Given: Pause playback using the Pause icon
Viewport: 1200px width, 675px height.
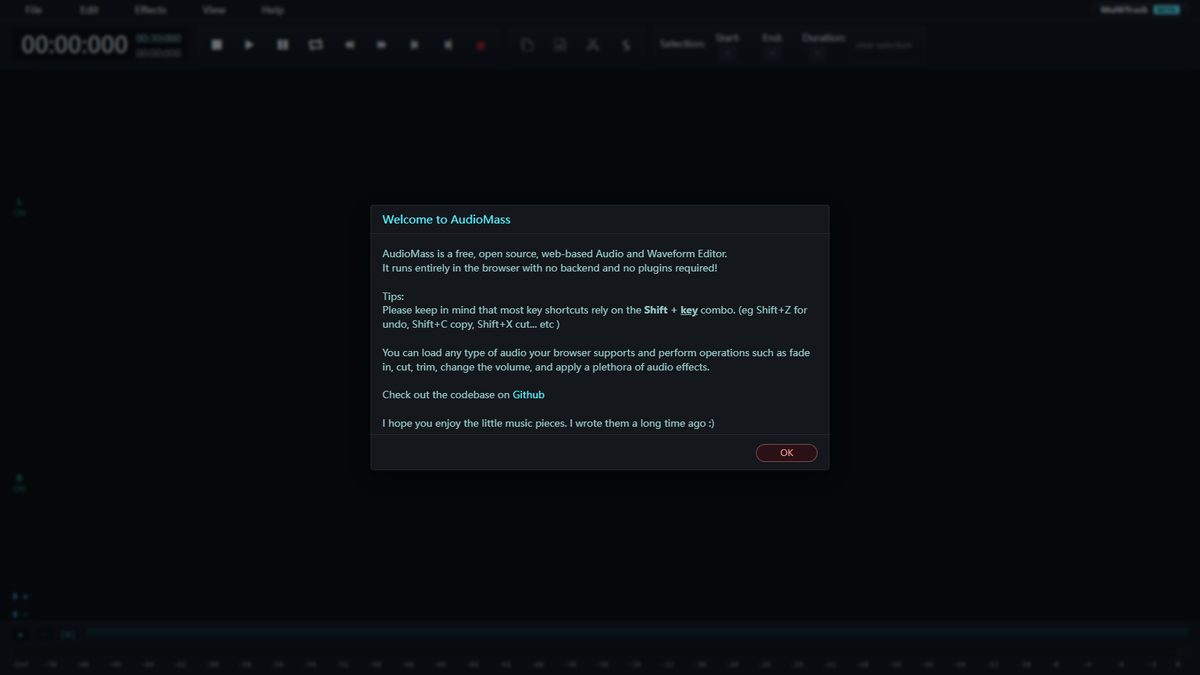Looking at the screenshot, I should 282,45.
